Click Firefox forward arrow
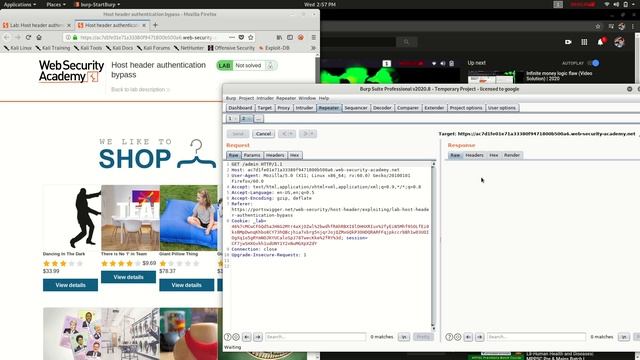This screenshot has height=360, width=640. click(x=18, y=37)
